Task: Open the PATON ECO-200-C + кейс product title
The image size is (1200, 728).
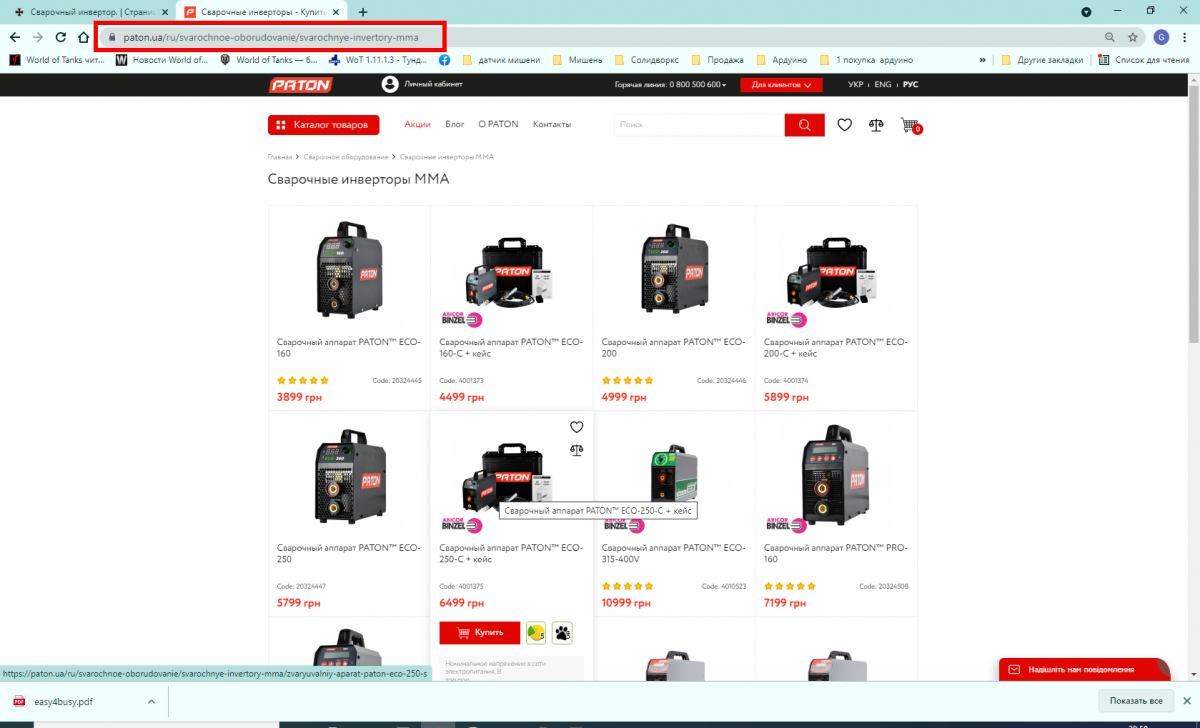Action: [835, 347]
